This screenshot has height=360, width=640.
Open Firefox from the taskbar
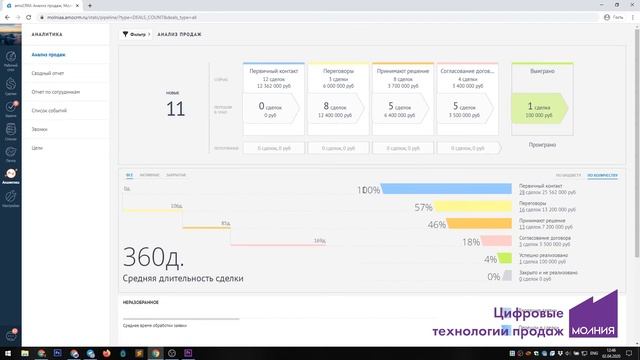[107, 353]
